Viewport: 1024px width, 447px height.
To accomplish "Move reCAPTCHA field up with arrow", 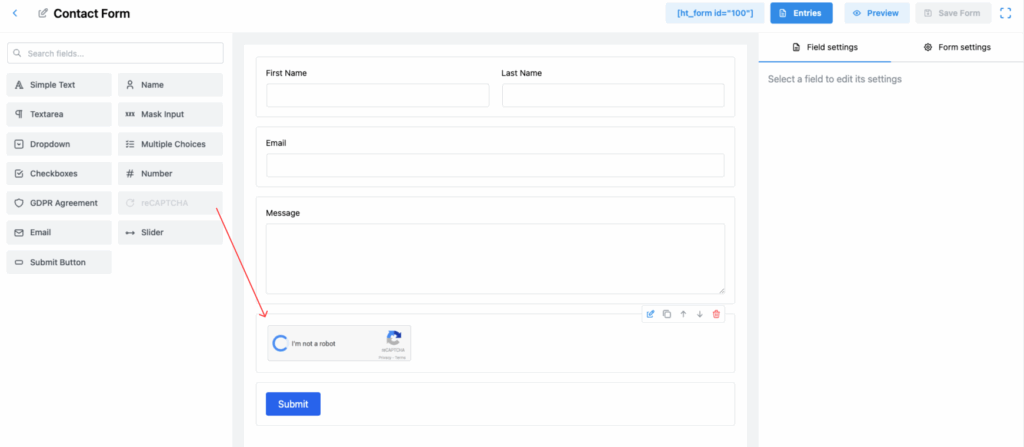I will [x=683, y=314].
